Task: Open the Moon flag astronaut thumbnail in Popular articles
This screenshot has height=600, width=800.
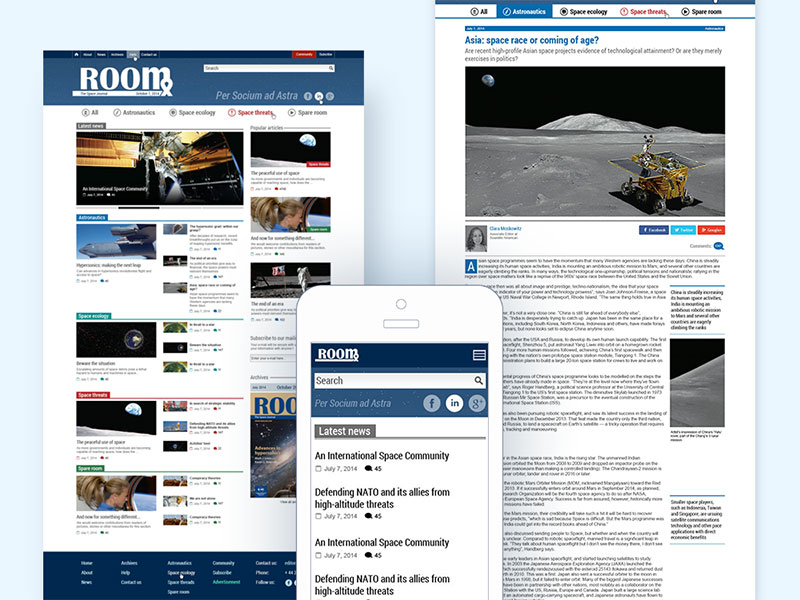Action: (290, 280)
